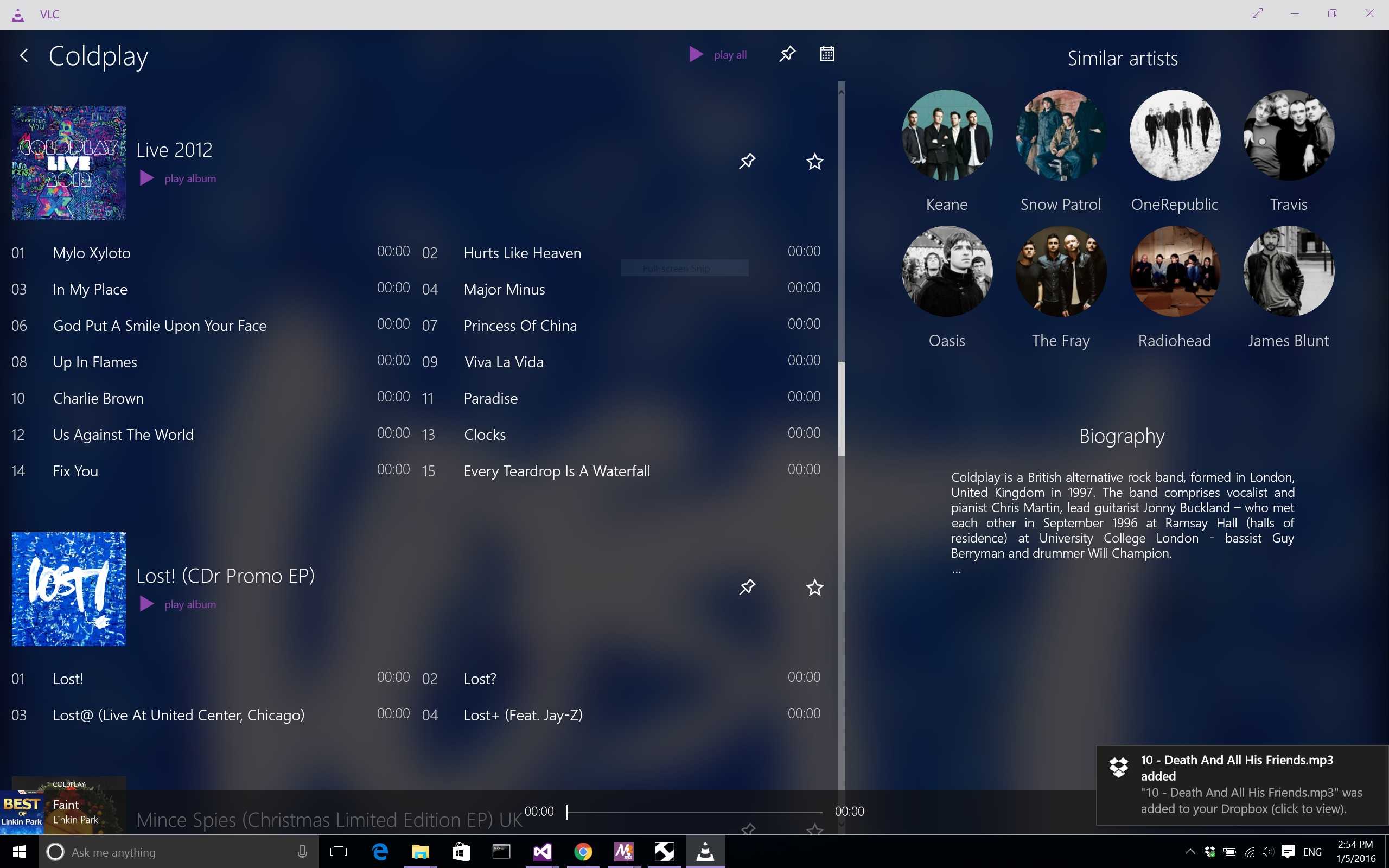1389x868 pixels.
Task: Click the pin/push-pin icon next to play all
Action: point(787,54)
